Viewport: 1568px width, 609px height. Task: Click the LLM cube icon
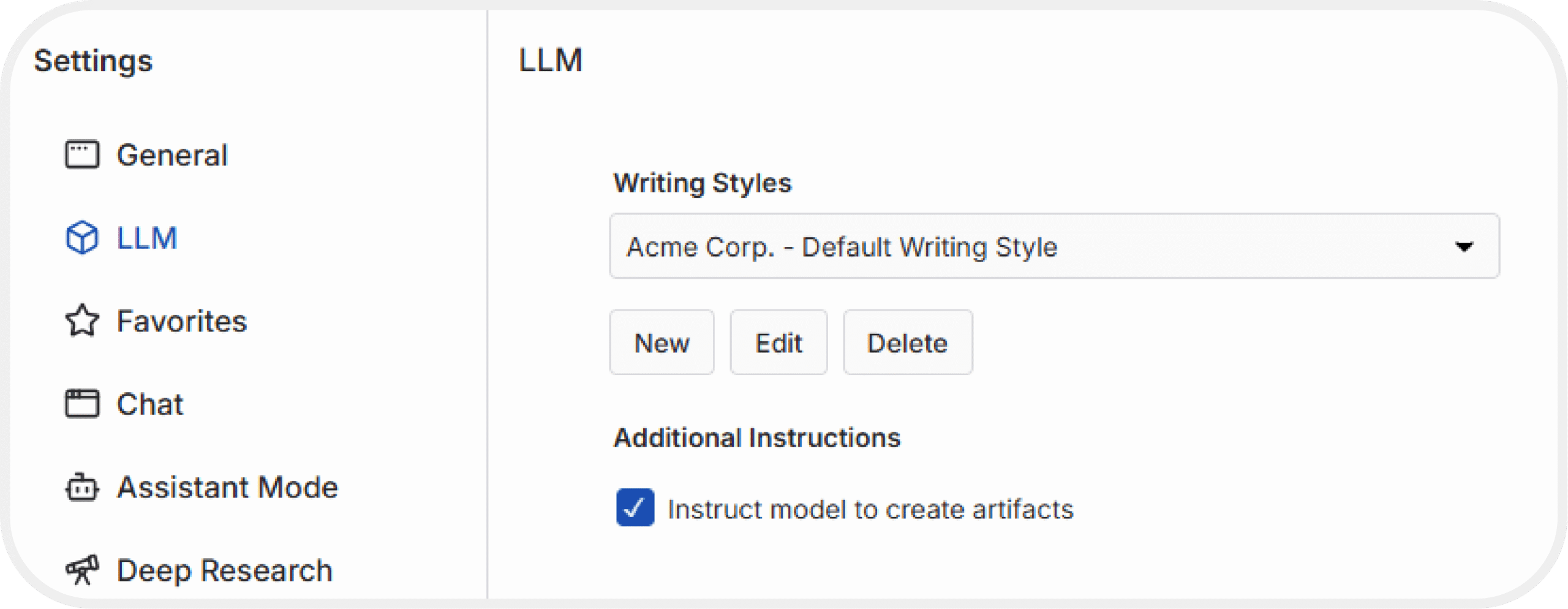click(81, 238)
